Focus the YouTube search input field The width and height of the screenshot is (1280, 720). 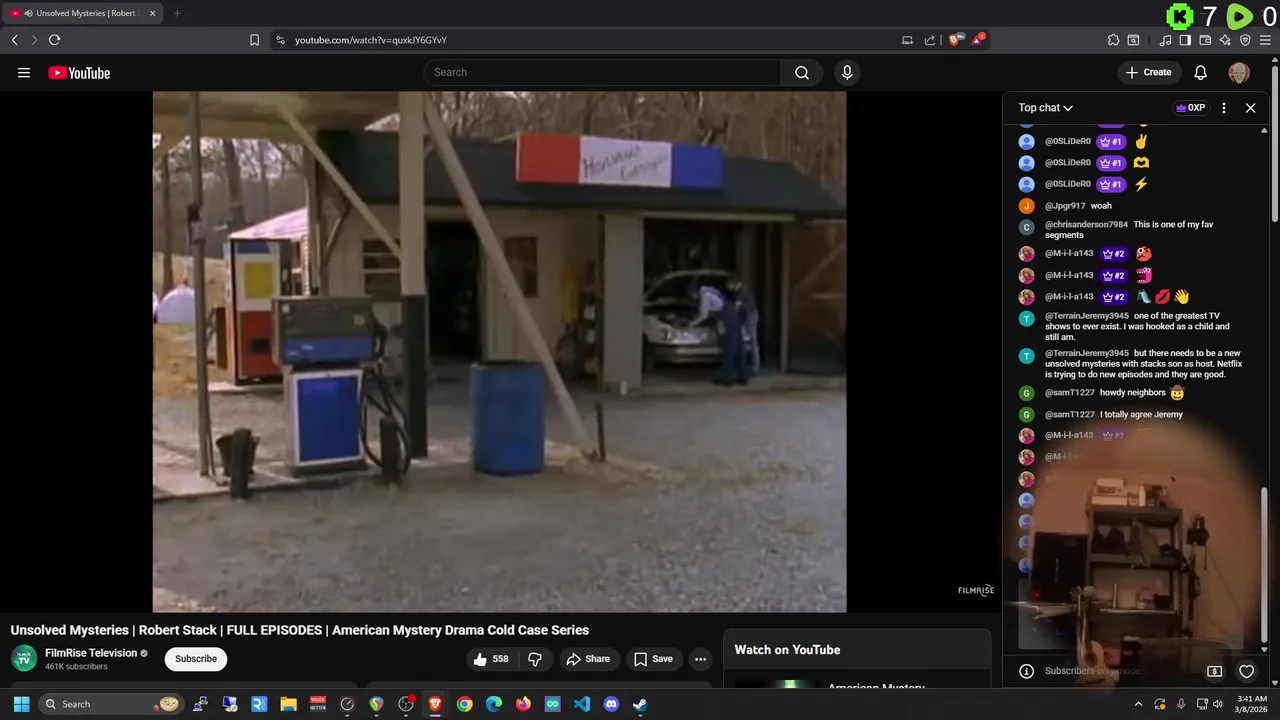[x=603, y=72]
